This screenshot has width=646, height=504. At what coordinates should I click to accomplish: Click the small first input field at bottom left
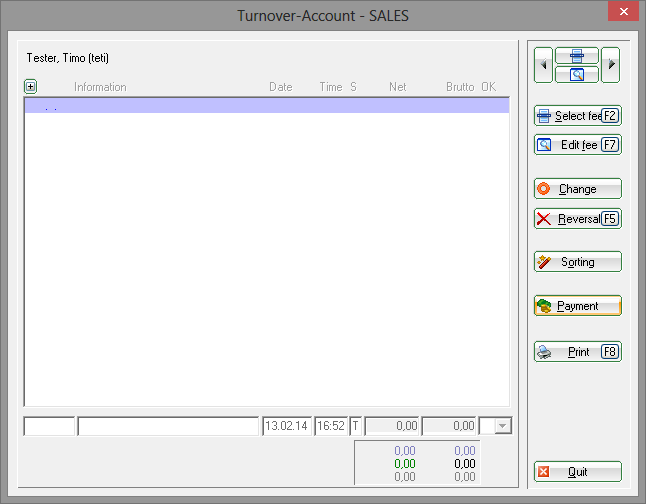[x=49, y=426]
